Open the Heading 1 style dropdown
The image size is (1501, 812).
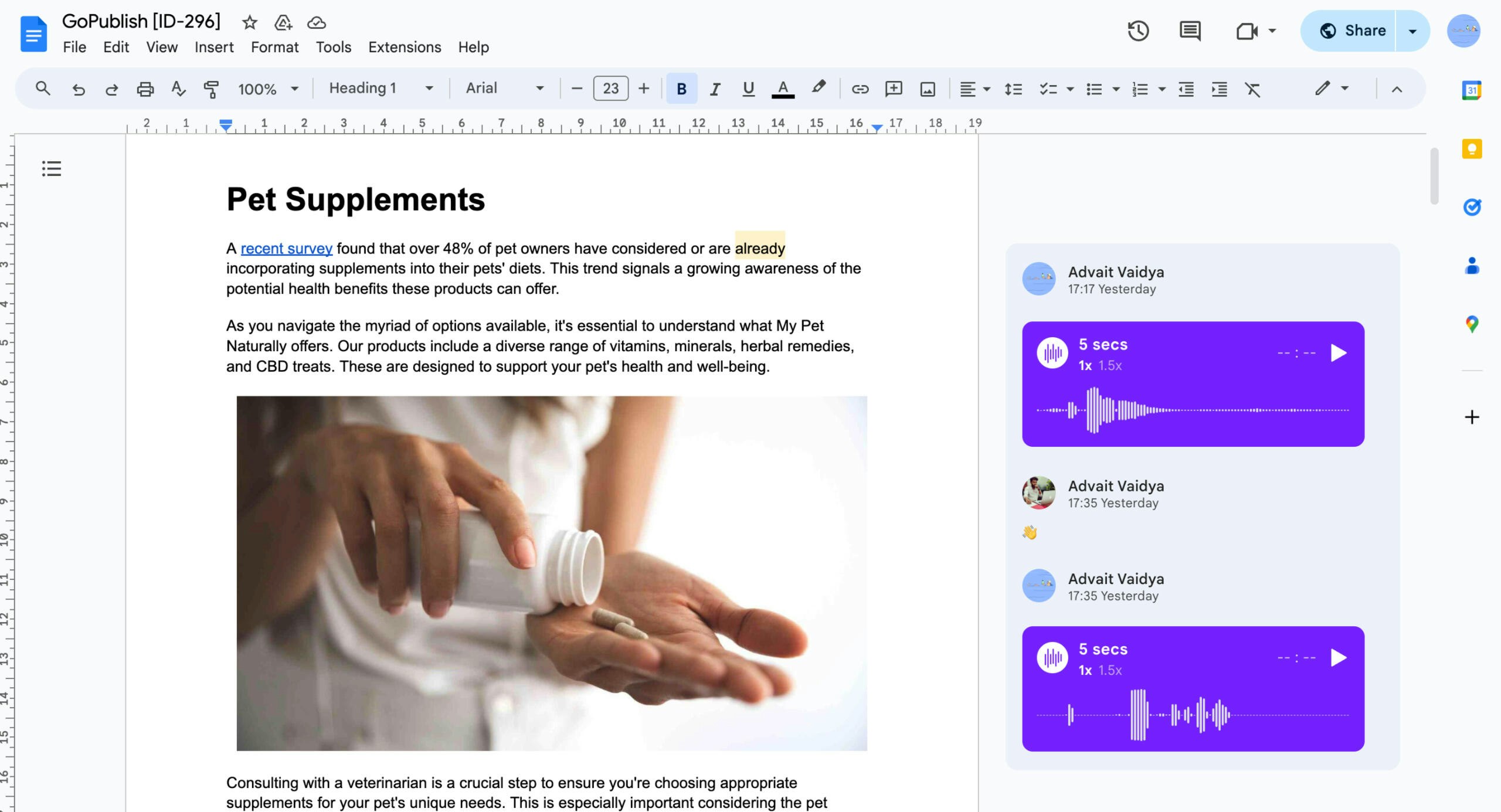[381, 89]
